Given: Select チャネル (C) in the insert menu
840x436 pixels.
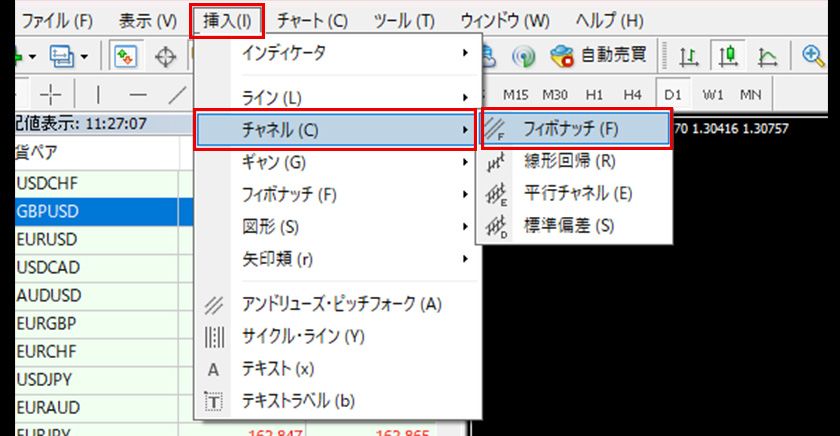Looking at the screenshot, I should coord(336,130).
